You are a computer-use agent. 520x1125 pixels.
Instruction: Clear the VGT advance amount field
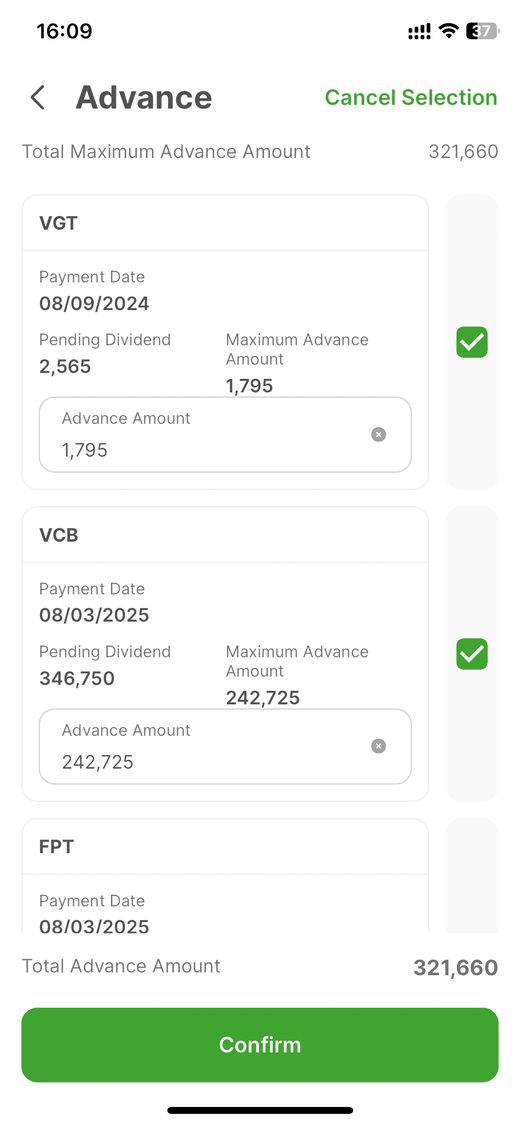(x=378, y=434)
